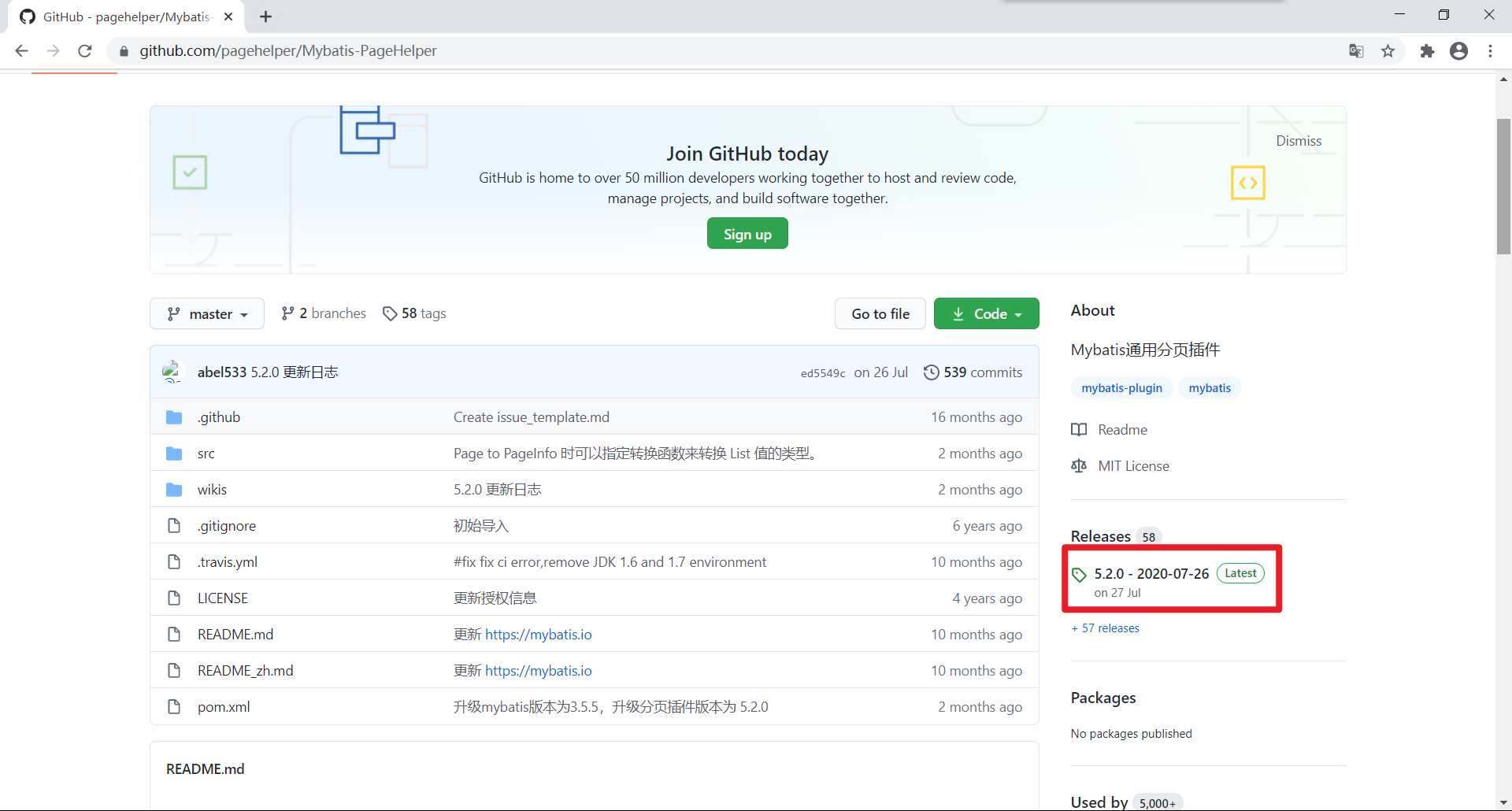This screenshot has width=1512, height=811.
Task: Click the src folder icon
Action: tap(174, 454)
